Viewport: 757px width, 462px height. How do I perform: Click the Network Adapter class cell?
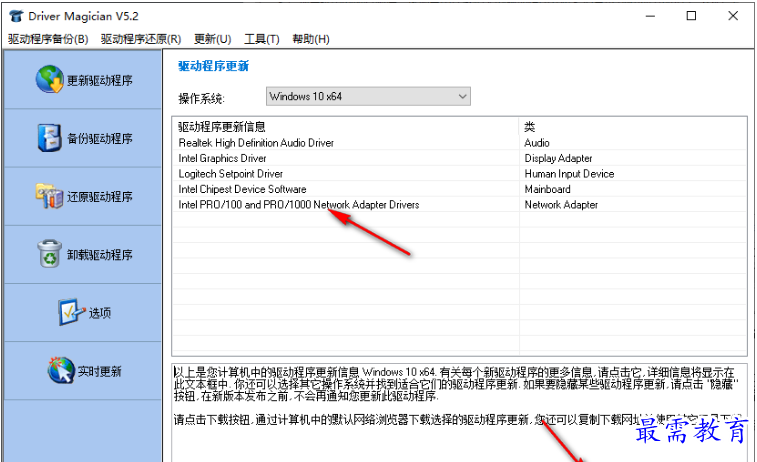point(561,205)
